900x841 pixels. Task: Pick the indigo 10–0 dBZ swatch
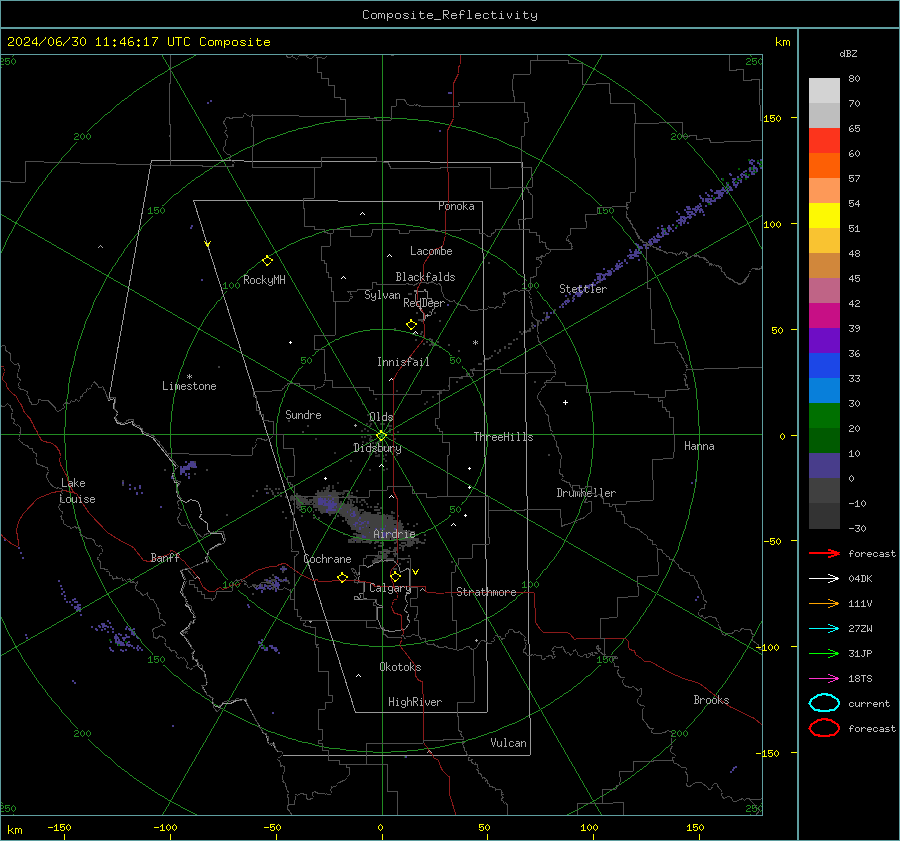824,466
